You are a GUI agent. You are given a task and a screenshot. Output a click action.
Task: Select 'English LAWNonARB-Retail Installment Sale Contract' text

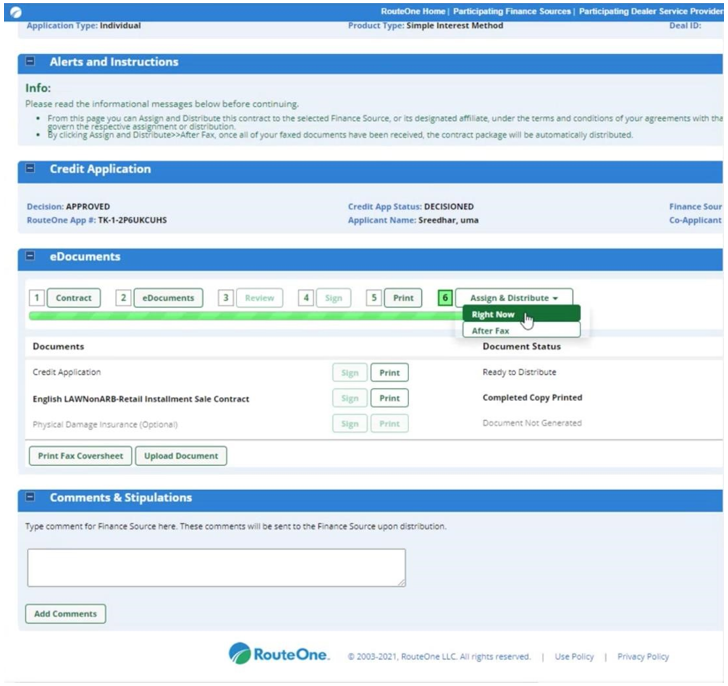(141, 399)
